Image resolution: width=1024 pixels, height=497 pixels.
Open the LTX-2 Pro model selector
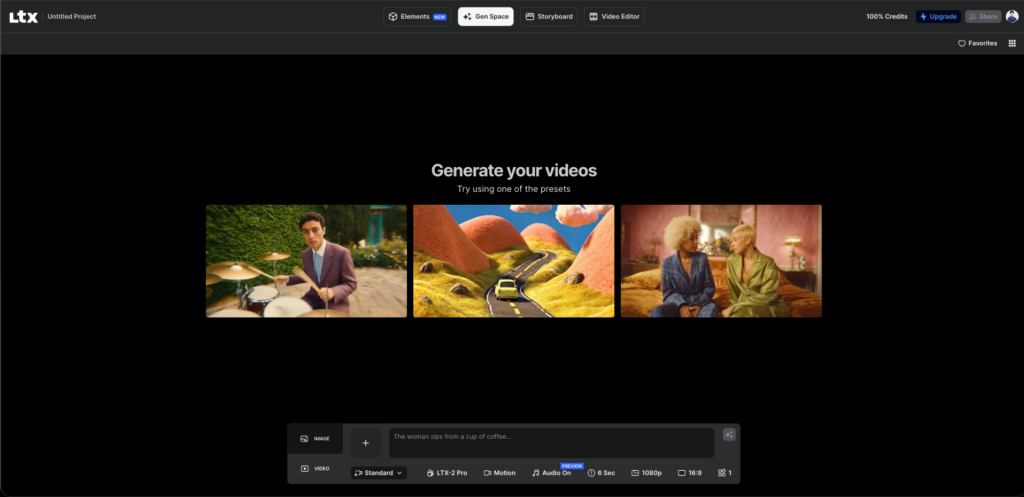pos(446,472)
